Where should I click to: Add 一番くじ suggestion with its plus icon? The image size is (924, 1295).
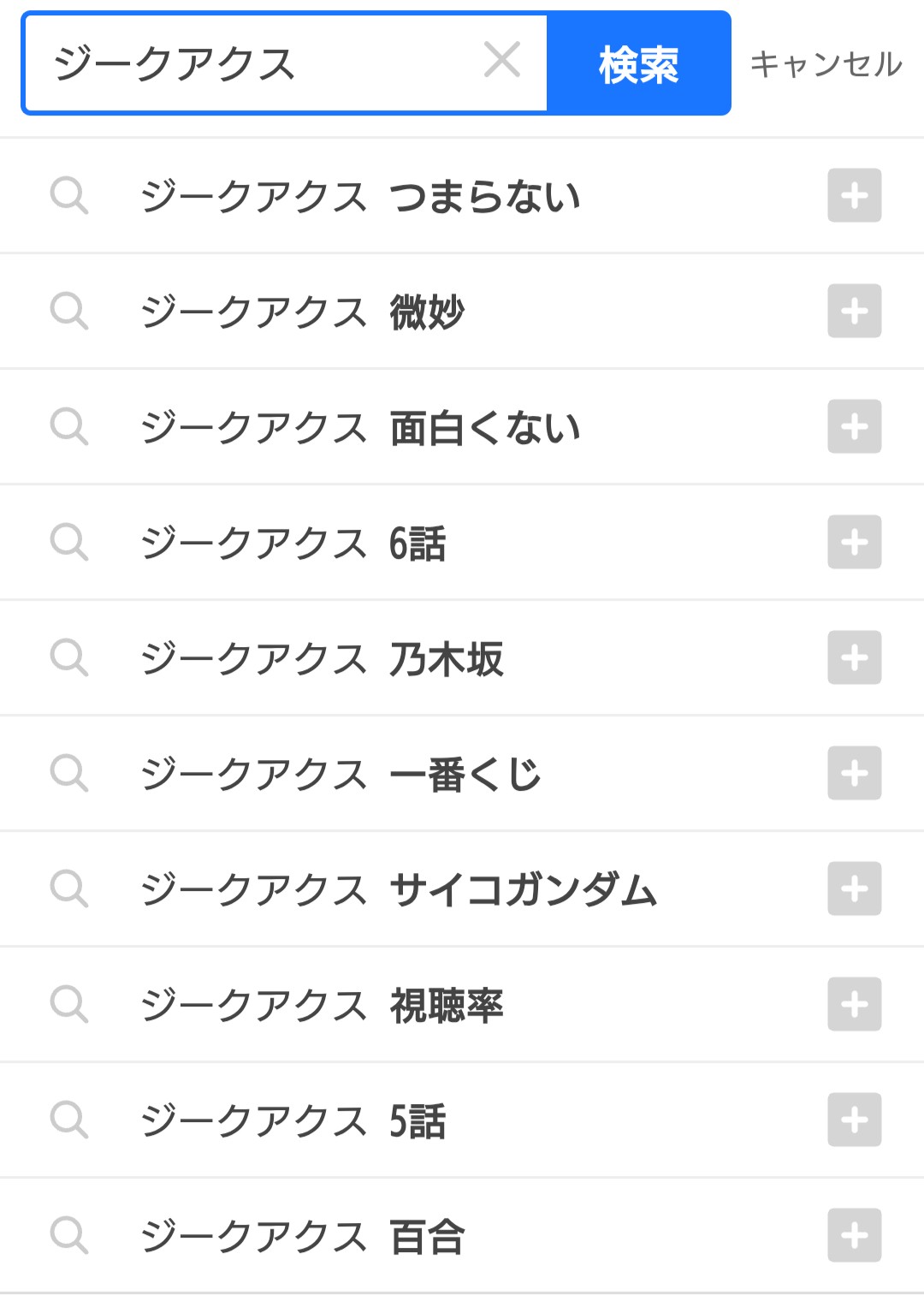coord(854,773)
